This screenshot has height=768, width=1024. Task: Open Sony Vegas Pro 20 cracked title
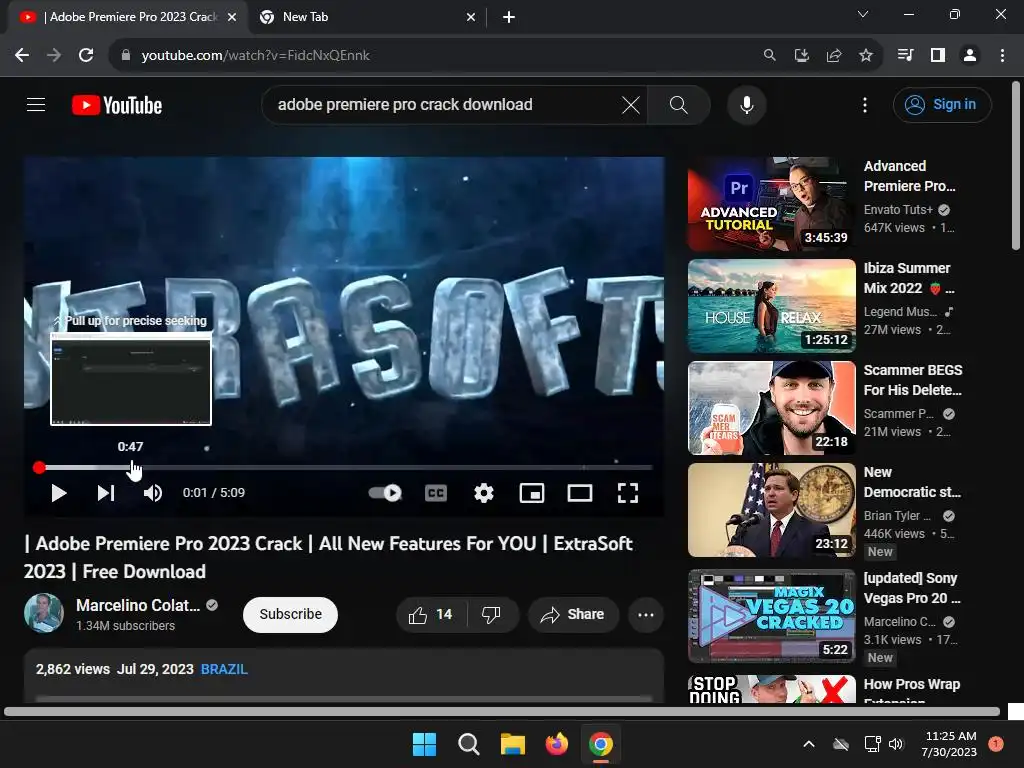point(912,588)
